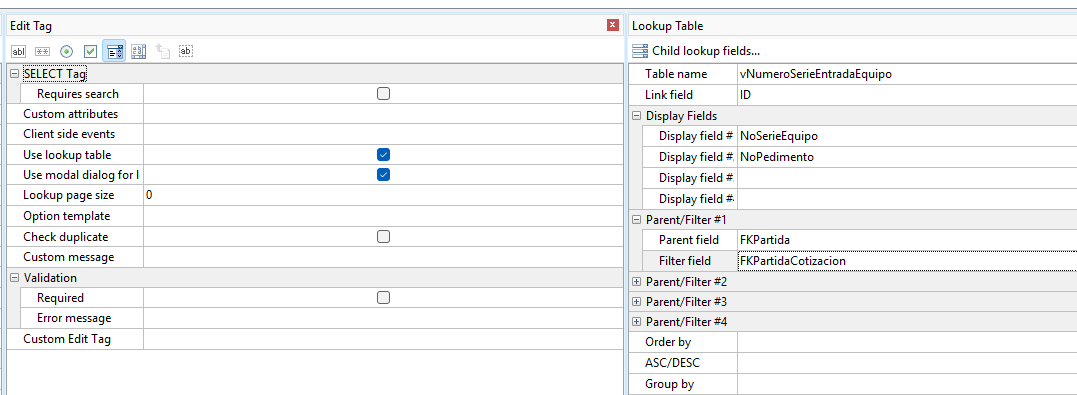The height and width of the screenshot is (395, 1077).
Task: Enable the Required validation checkbox
Action: (383, 297)
